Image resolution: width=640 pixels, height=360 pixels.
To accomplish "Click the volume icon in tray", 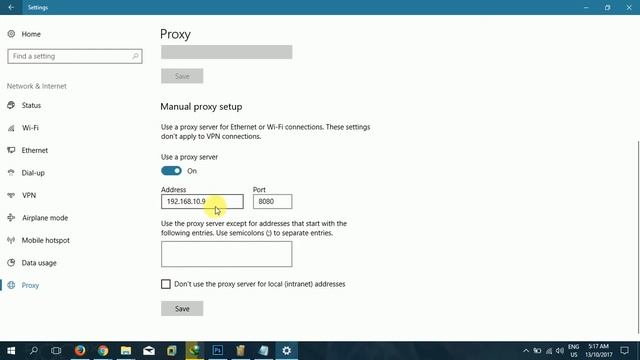I will (560, 351).
